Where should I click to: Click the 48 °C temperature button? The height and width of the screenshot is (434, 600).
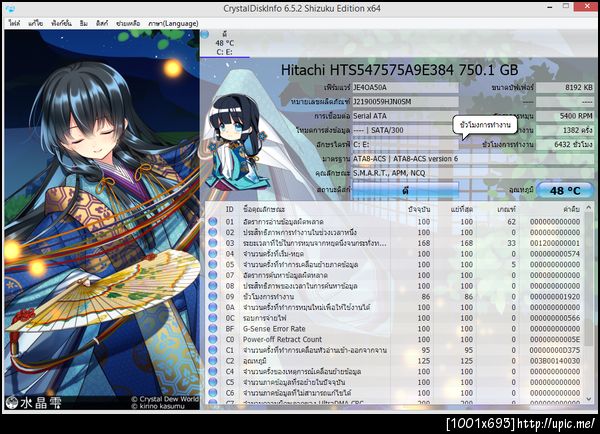[x=565, y=190]
